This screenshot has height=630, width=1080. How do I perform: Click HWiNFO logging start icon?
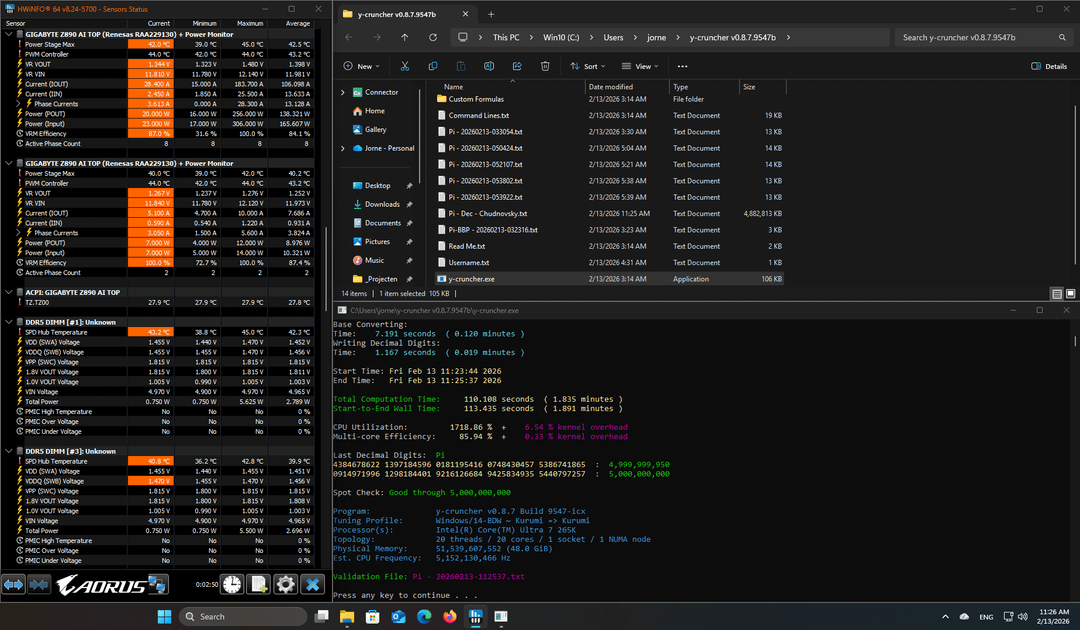258,584
